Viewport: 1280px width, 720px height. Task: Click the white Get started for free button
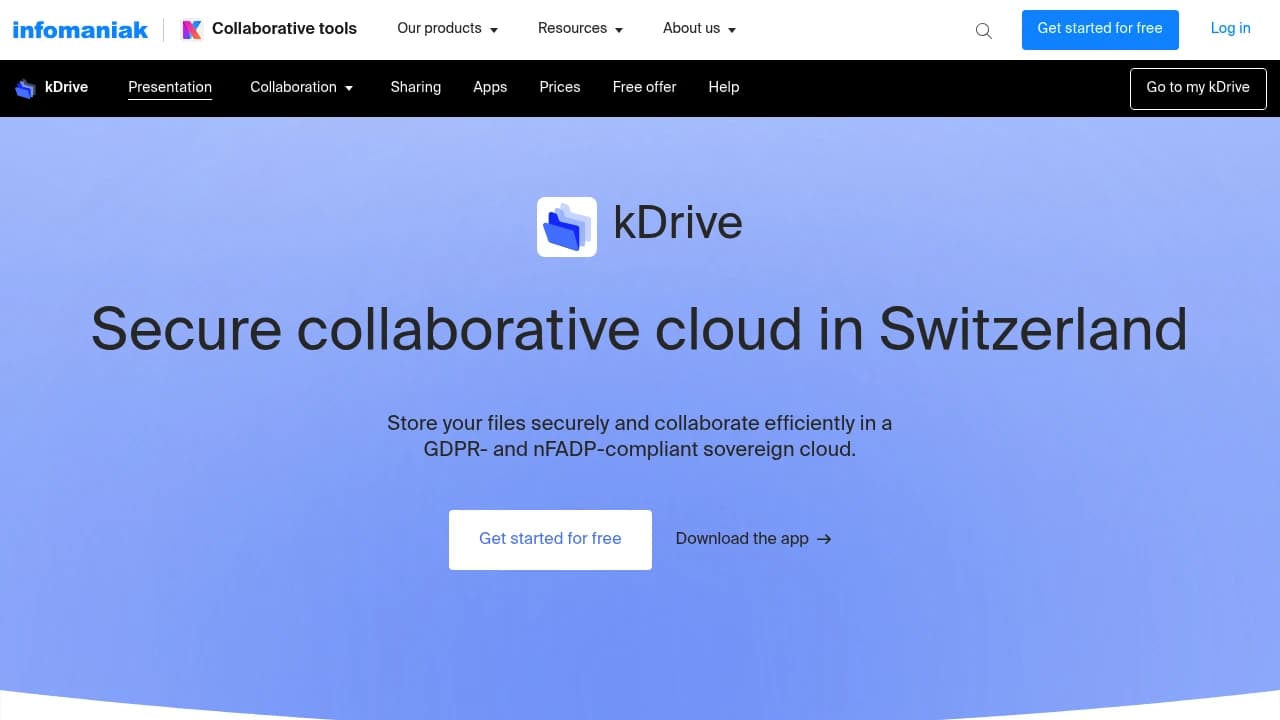[x=550, y=540]
